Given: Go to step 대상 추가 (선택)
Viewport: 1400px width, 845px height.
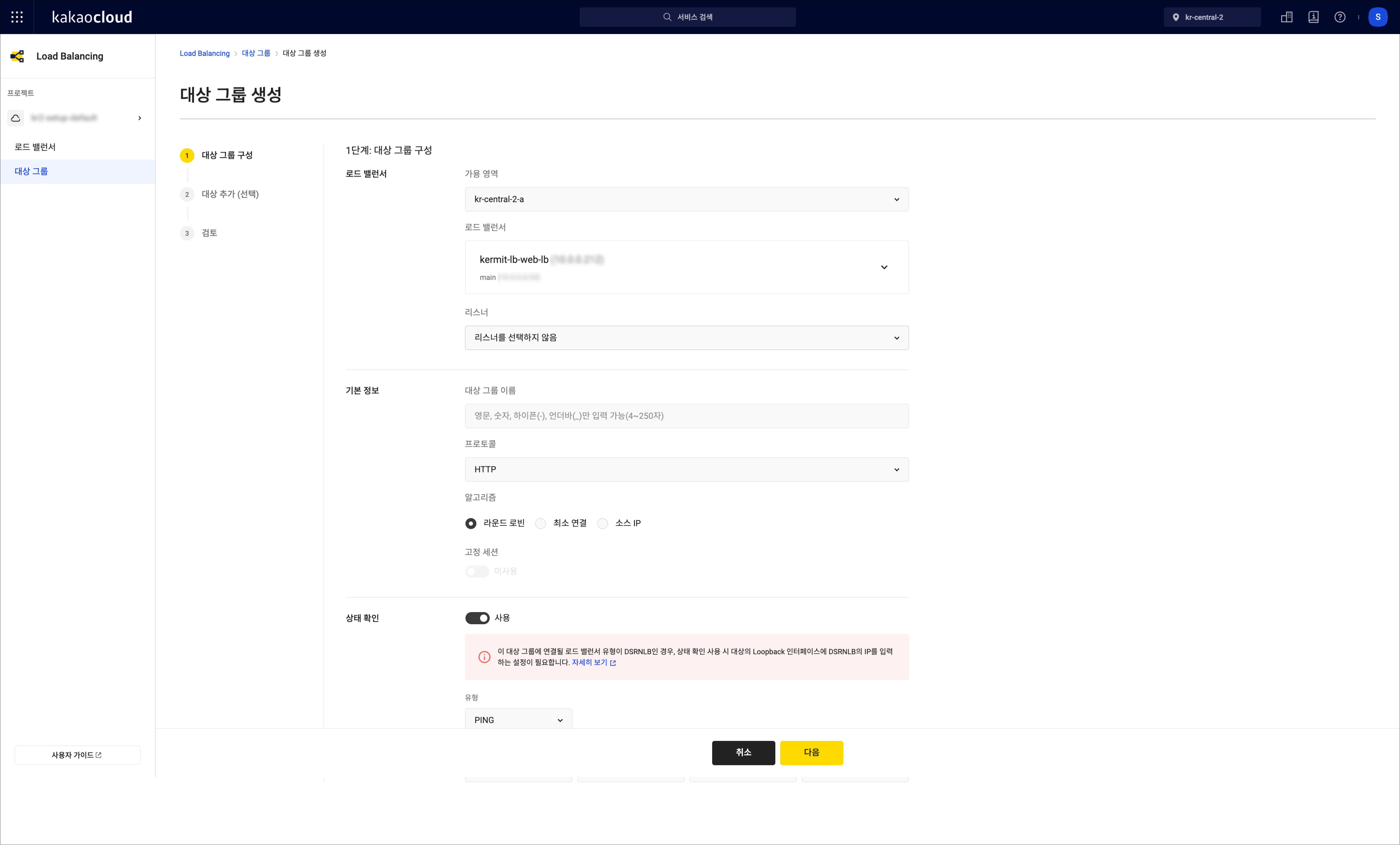Looking at the screenshot, I should [x=230, y=194].
